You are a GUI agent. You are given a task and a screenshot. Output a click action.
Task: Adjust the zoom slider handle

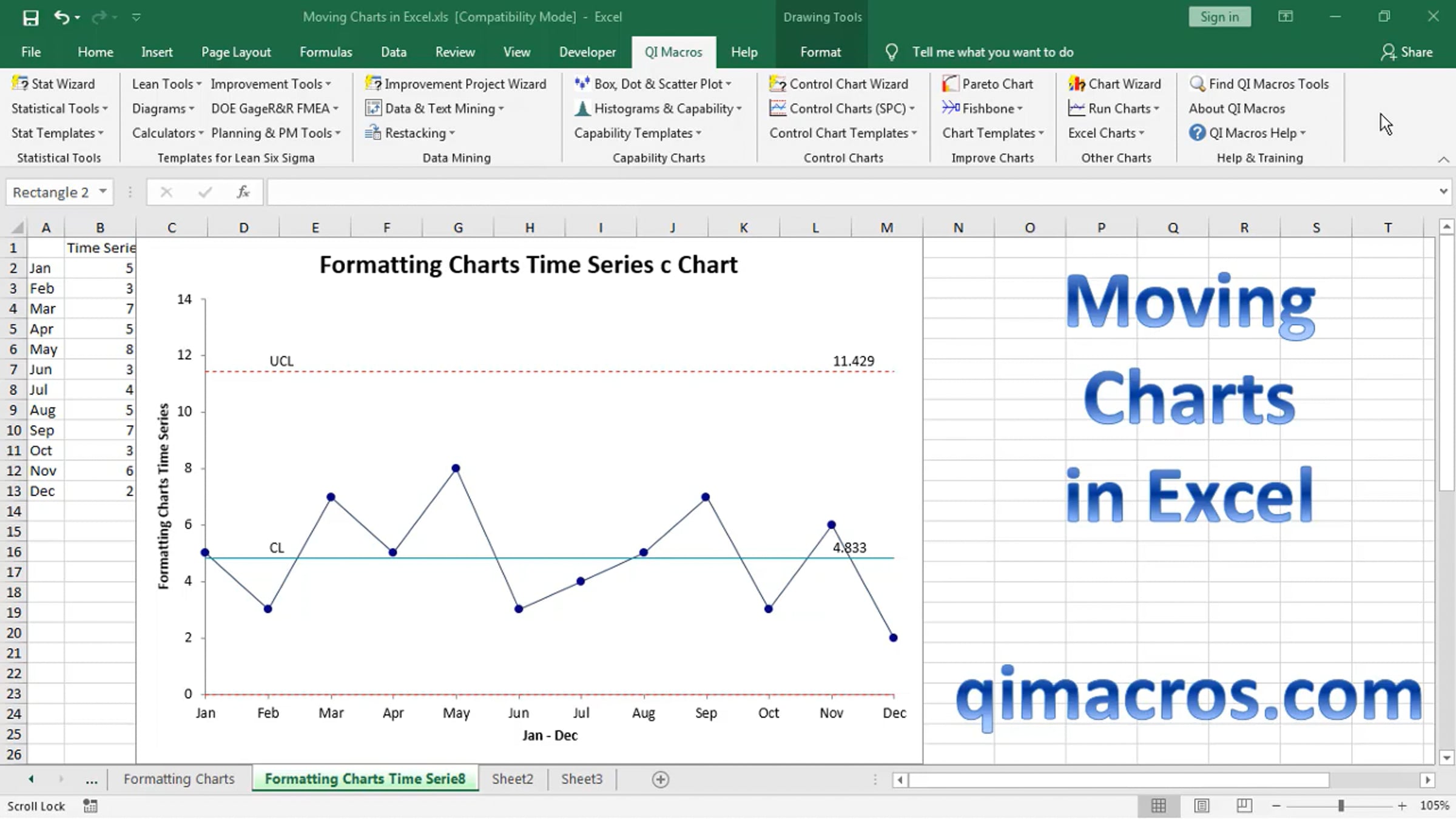[1341, 806]
